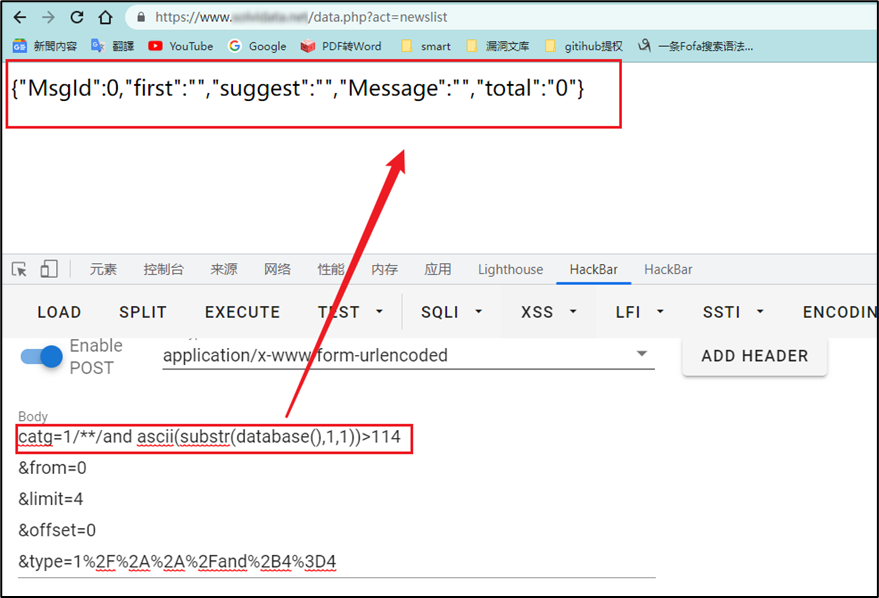Viewport: 879px width, 598px height.
Task: Open the application/x-www-form-urlencoded content type dropdown
Action: tap(408, 355)
